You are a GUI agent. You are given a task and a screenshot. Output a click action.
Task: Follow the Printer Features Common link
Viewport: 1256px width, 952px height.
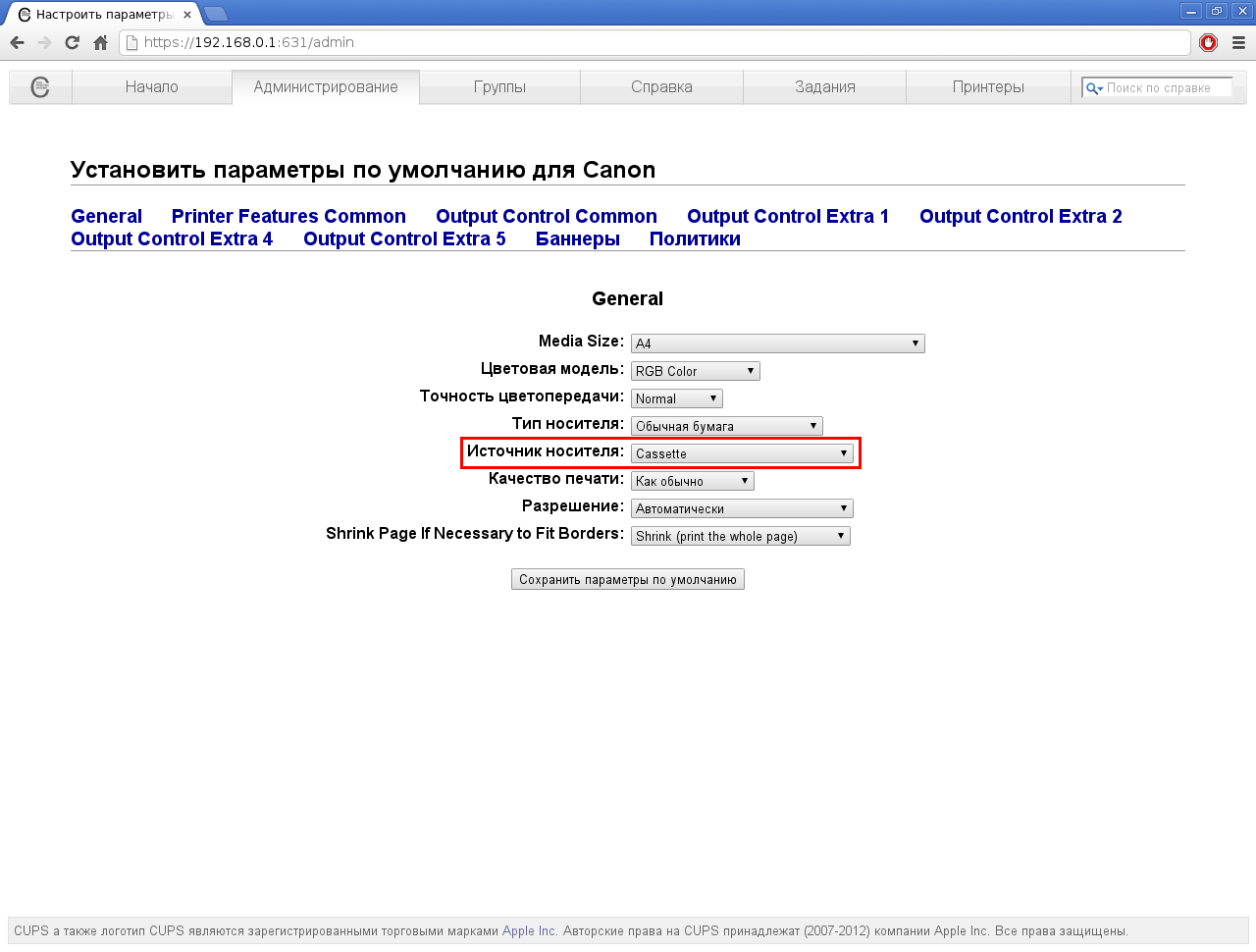[x=288, y=217]
